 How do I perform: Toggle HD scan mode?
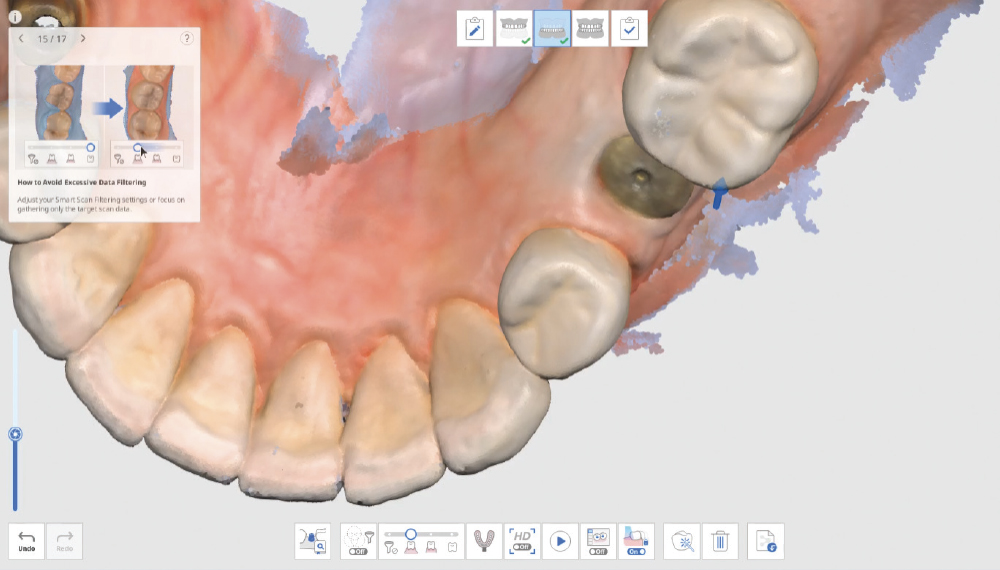click(x=523, y=541)
